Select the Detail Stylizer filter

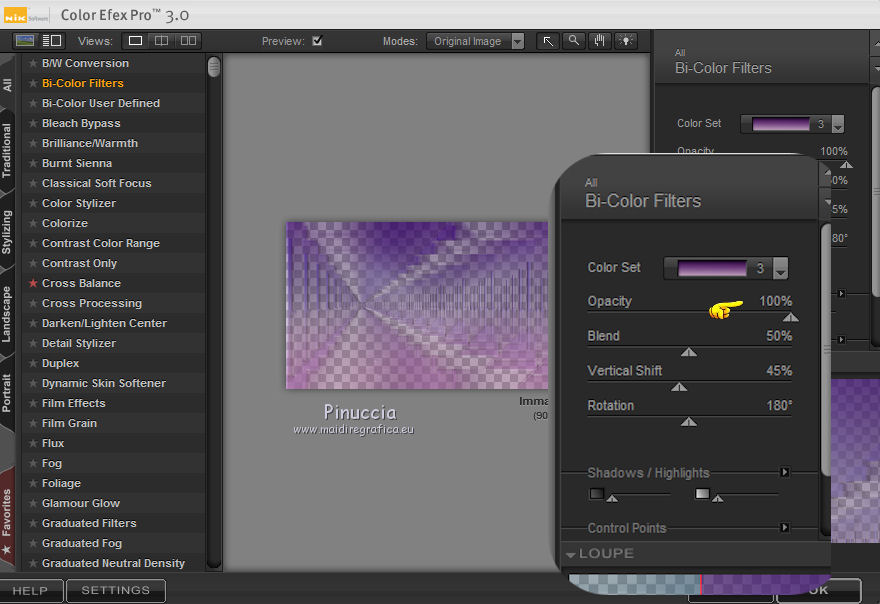coord(79,343)
